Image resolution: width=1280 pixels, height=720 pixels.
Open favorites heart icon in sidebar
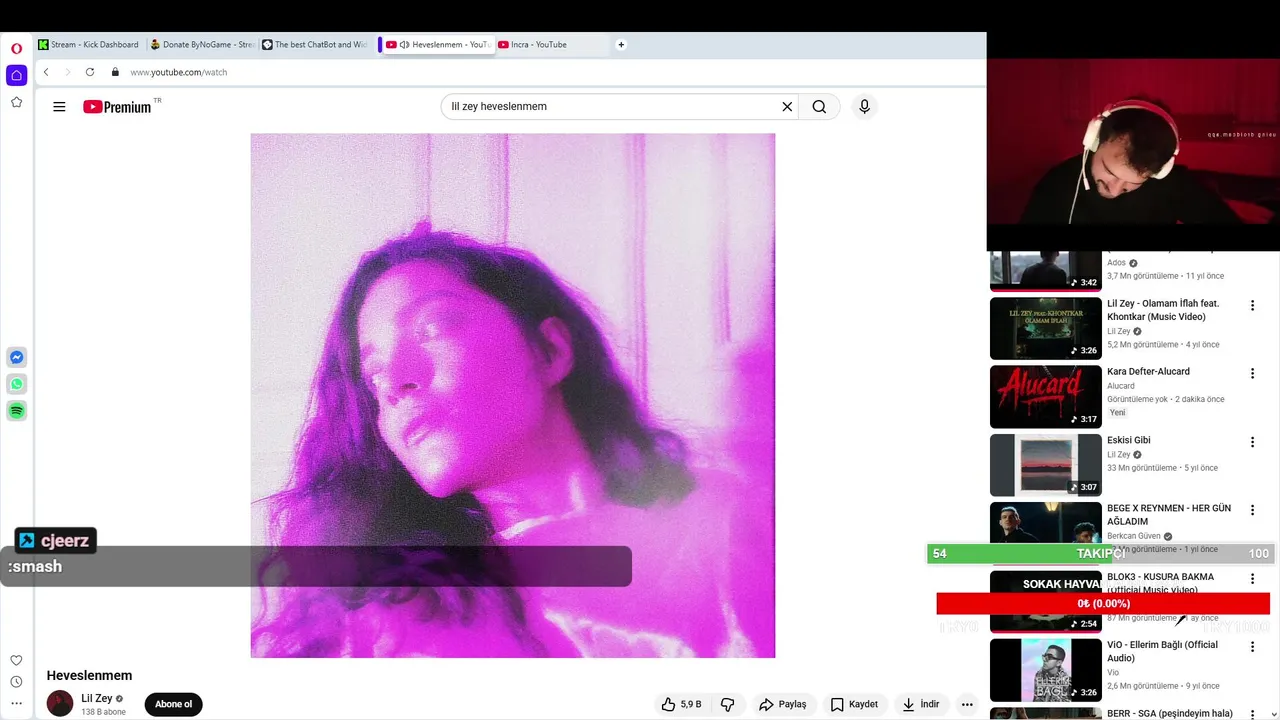[16, 660]
